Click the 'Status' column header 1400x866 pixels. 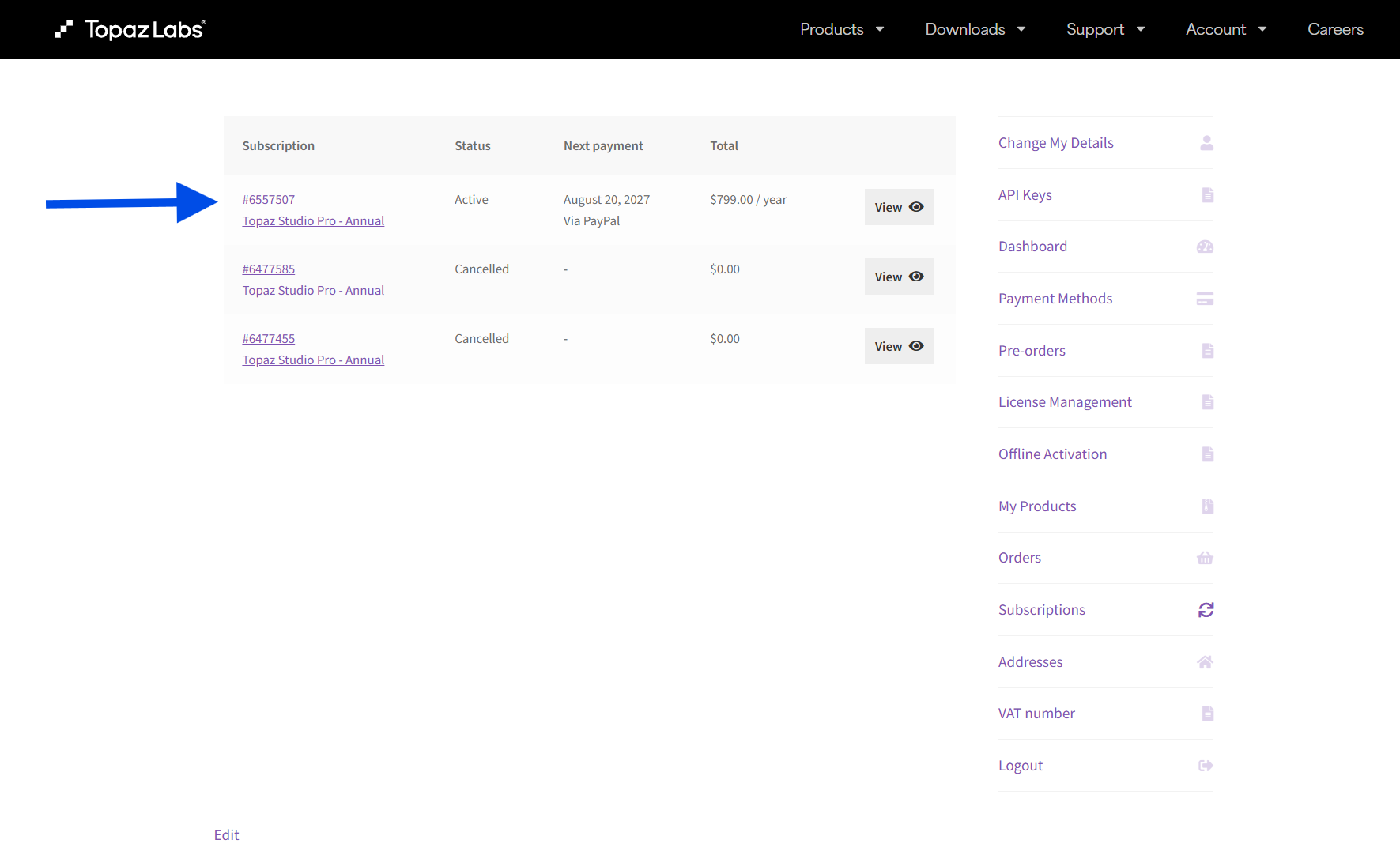[x=473, y=146]
